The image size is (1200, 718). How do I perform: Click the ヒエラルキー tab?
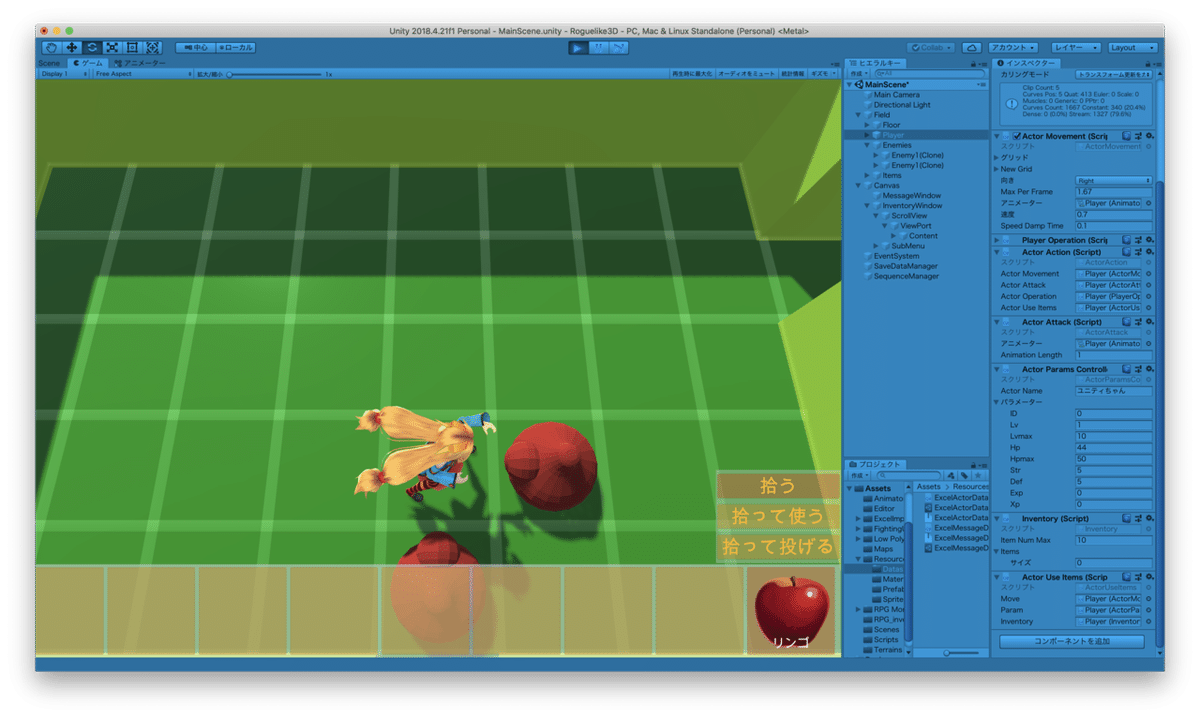[877, 63]
